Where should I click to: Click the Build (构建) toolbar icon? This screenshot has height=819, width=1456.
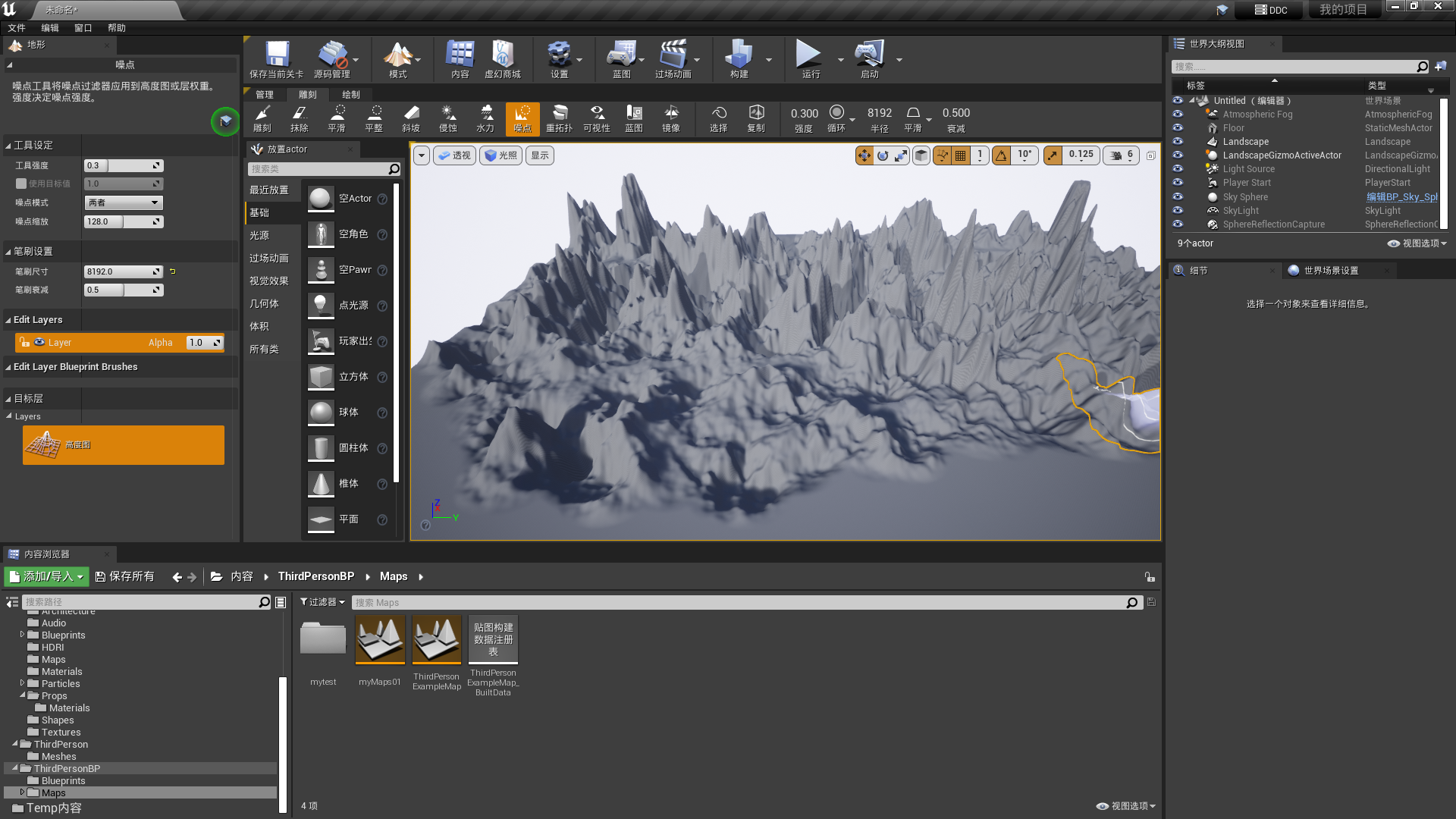click(739, 59)
